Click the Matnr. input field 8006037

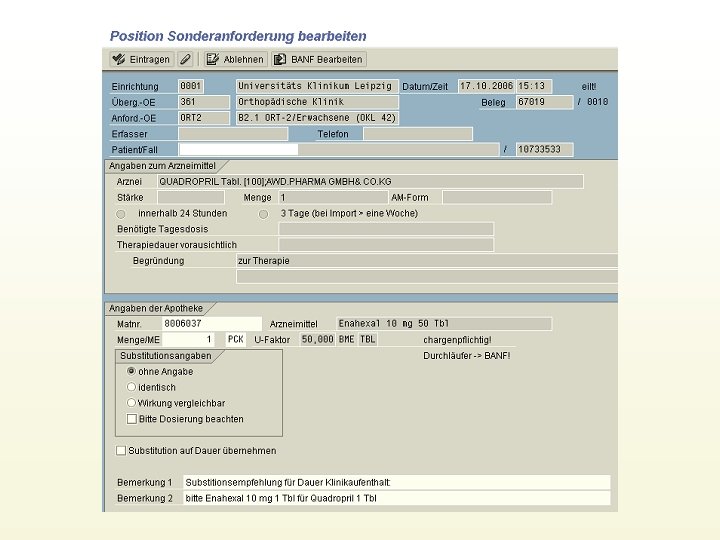[212, 324]
